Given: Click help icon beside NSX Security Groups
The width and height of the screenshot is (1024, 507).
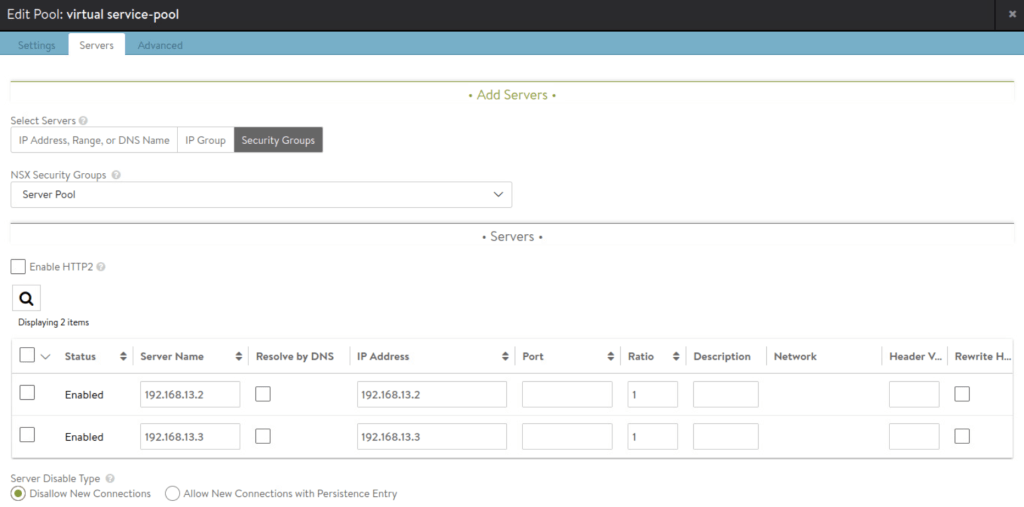Looking at the screenshot, I should click(x=116, y=175).
